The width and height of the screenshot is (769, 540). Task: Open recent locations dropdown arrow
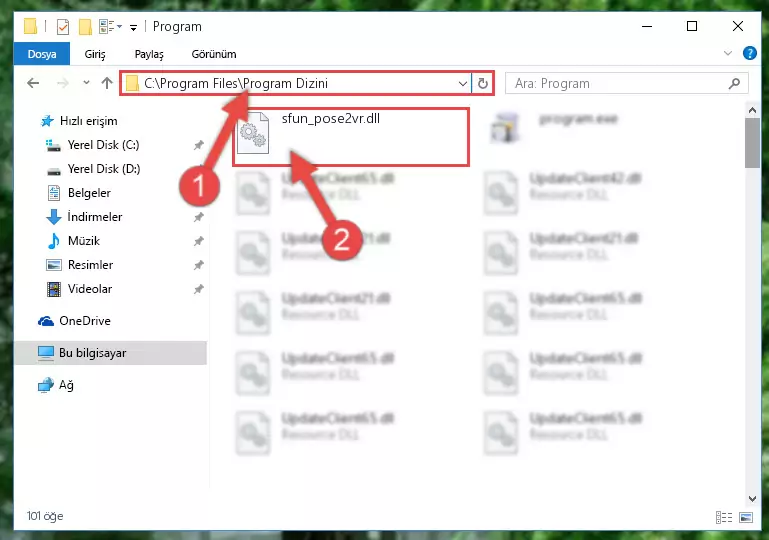coord(86,83)
